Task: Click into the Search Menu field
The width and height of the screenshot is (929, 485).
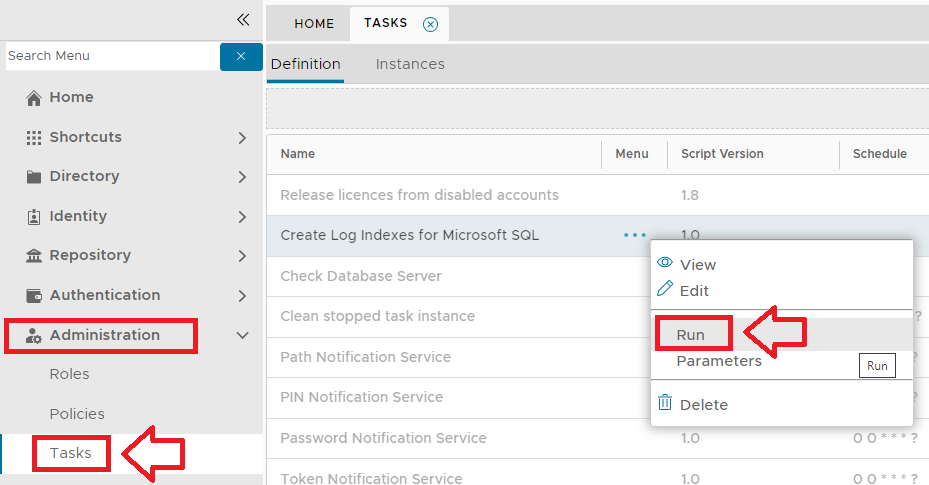Action: (110, 56)
